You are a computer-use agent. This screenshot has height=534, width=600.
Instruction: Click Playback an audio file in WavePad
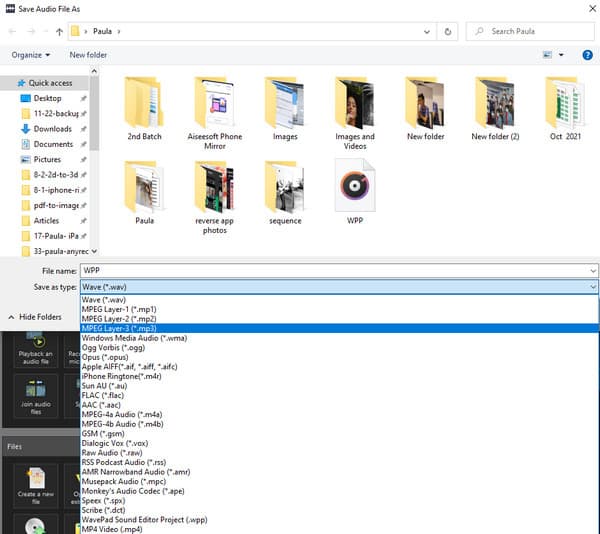coord(36,350)
